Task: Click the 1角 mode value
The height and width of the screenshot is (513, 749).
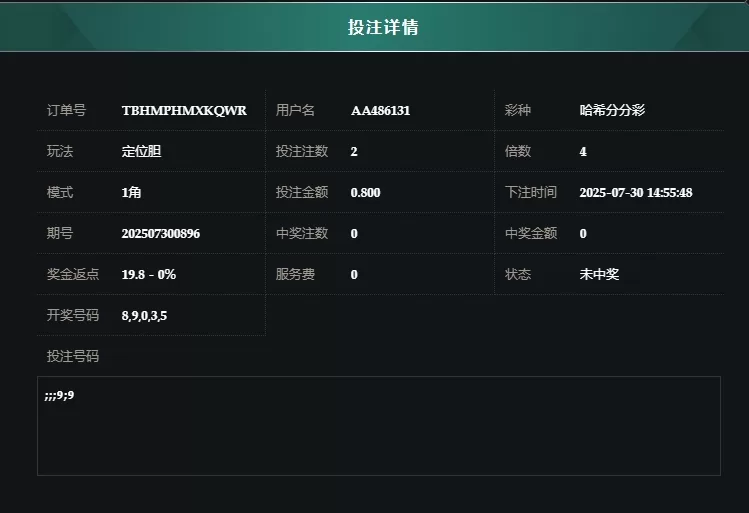Action: tap(131, 192)
